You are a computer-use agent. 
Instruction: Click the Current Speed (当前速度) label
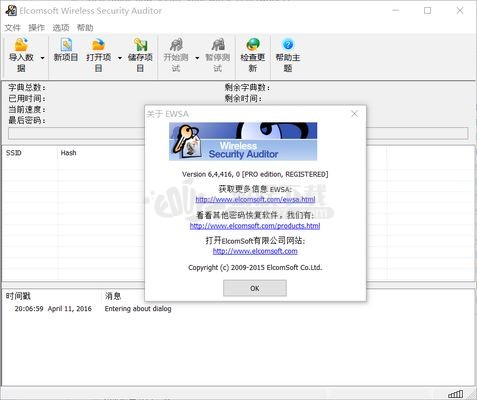(x=27, y=109)
